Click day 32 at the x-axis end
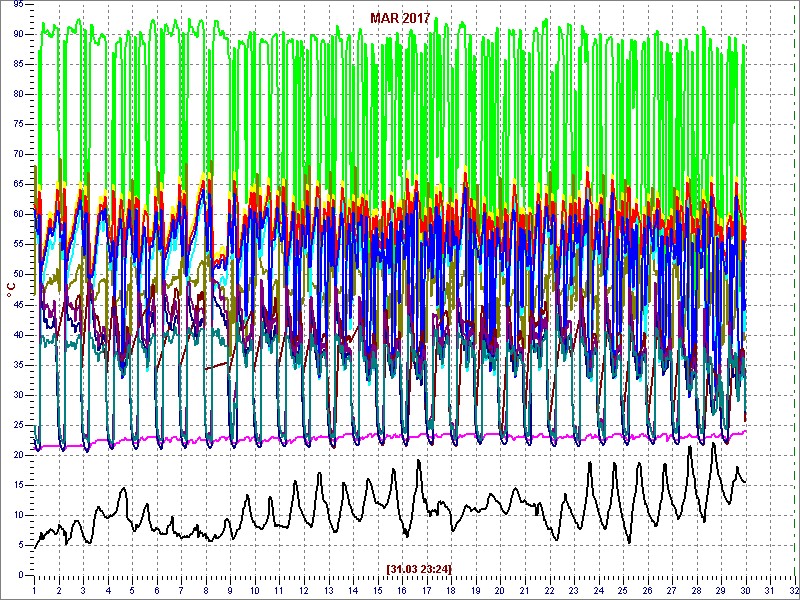The image size is (800, 600). pos(793,590)
